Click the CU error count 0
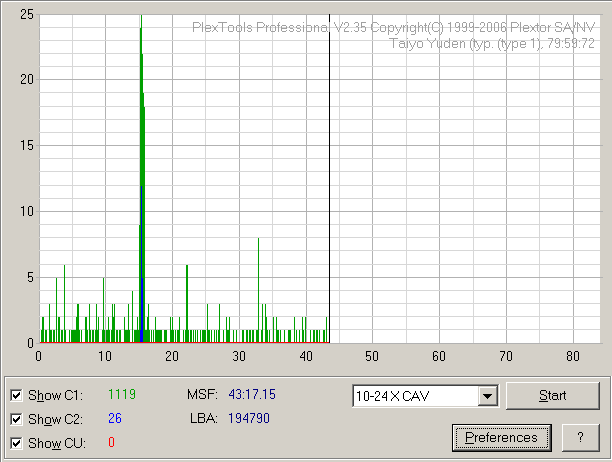Viewport: 612px width, 462px height. point(112,442)
